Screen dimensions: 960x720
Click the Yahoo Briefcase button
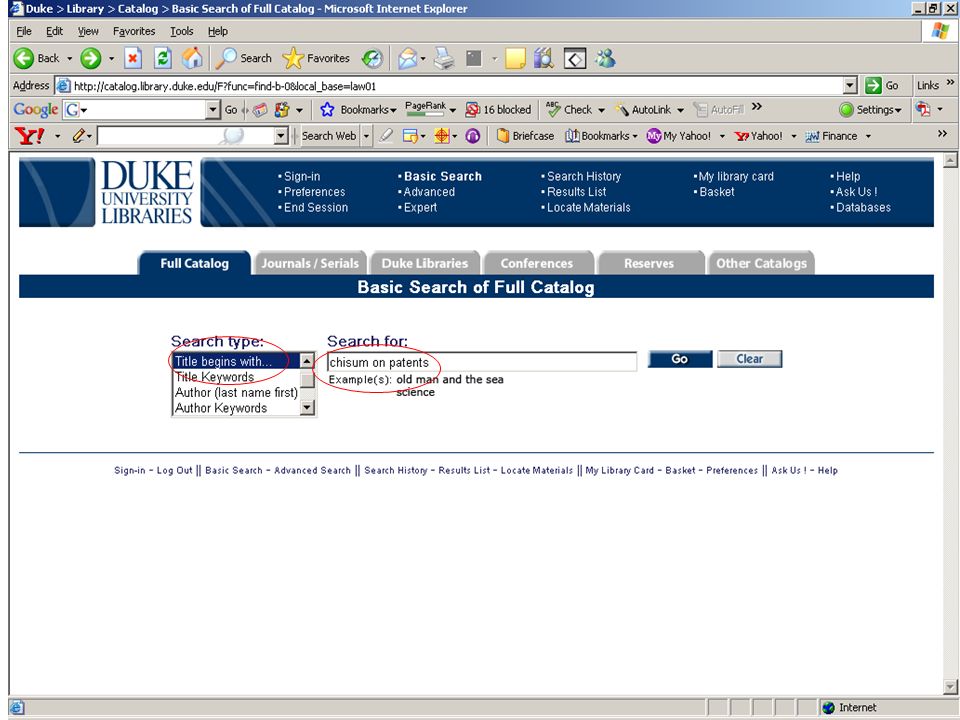coord(525,136)
